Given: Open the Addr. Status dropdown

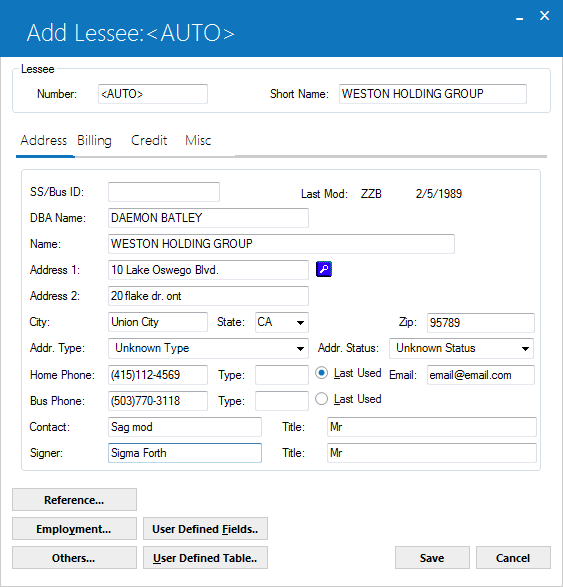Looking at the screenshot, I should 461,348.
